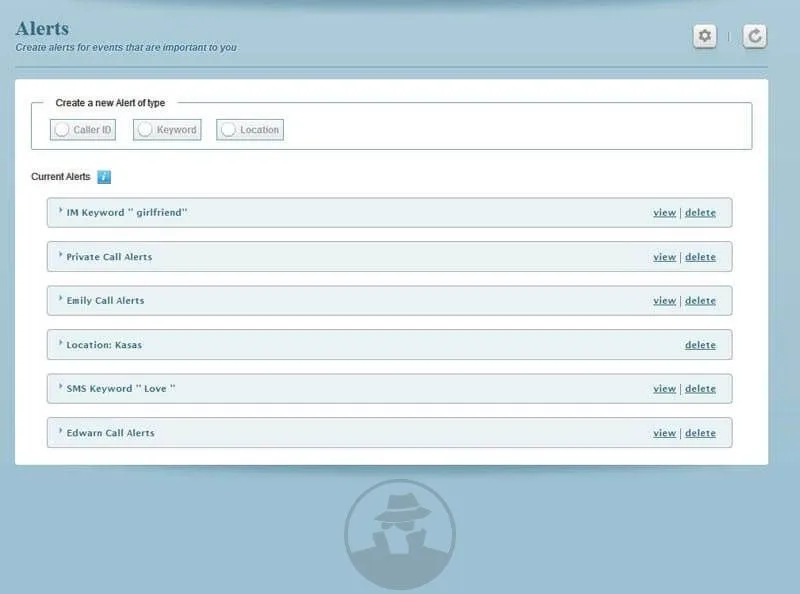Click the 'SMS Keyword " Love "' title text
Image resolution: width=800 pixels, height=594 pixels.
121,389
